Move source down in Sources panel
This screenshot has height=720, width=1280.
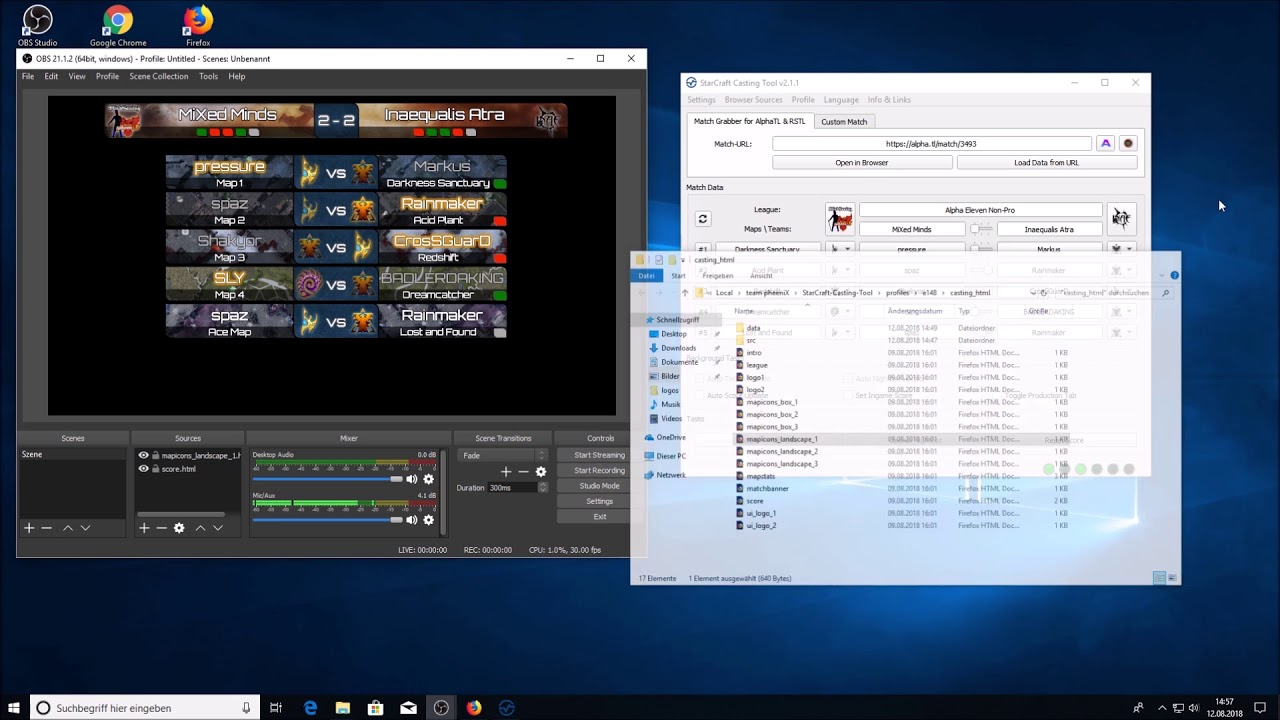tap(217, 528)
